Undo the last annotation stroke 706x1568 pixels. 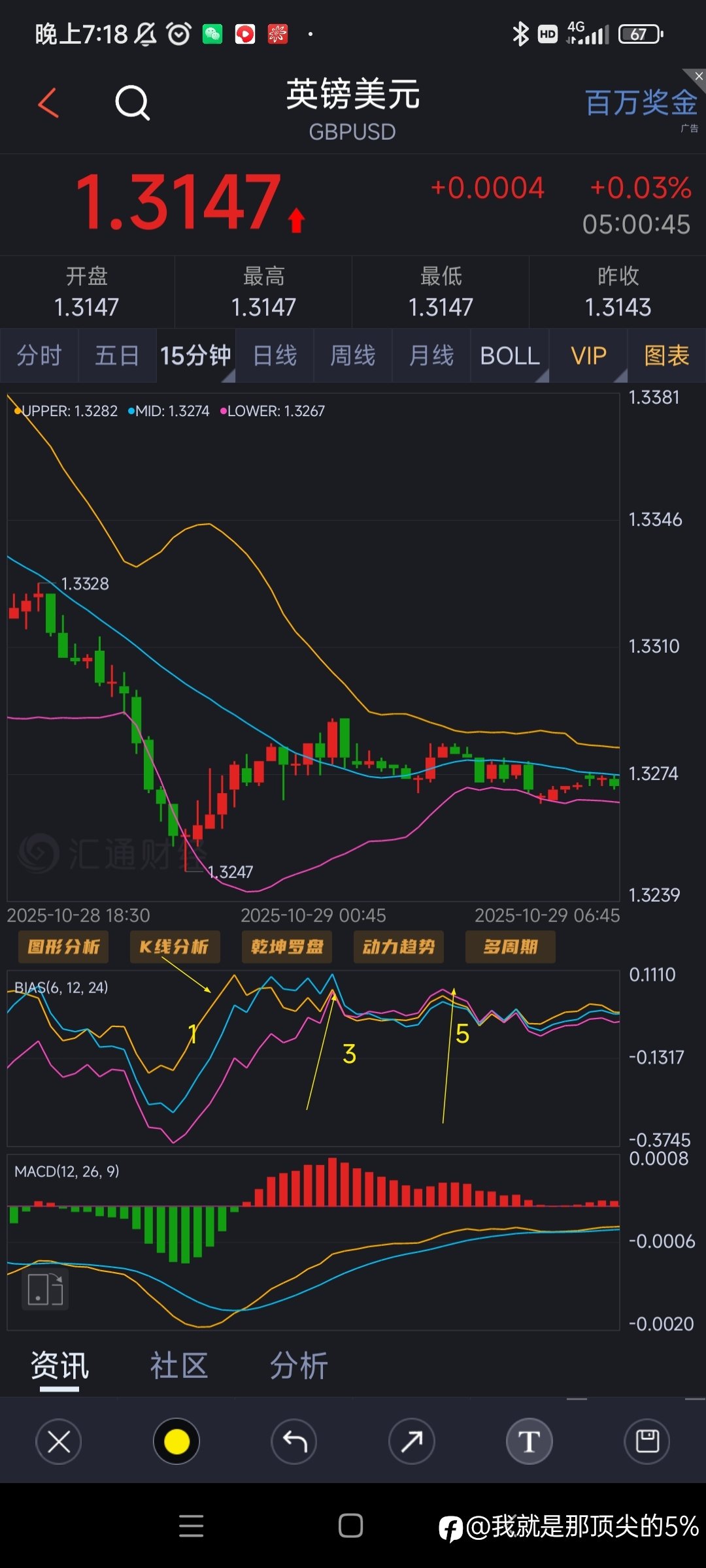(294, 1441)
